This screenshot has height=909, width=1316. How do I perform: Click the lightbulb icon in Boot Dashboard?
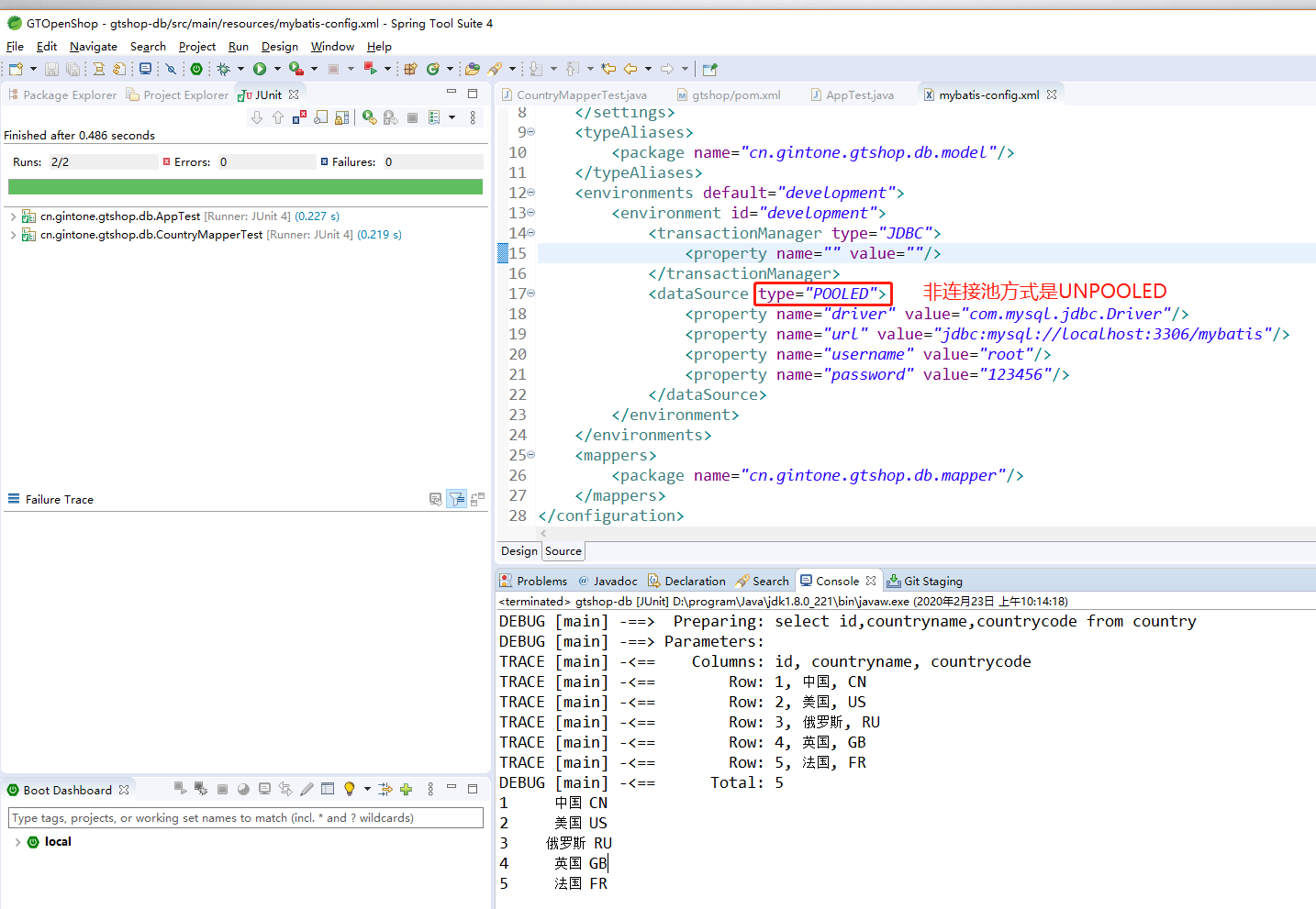(349, 789)
